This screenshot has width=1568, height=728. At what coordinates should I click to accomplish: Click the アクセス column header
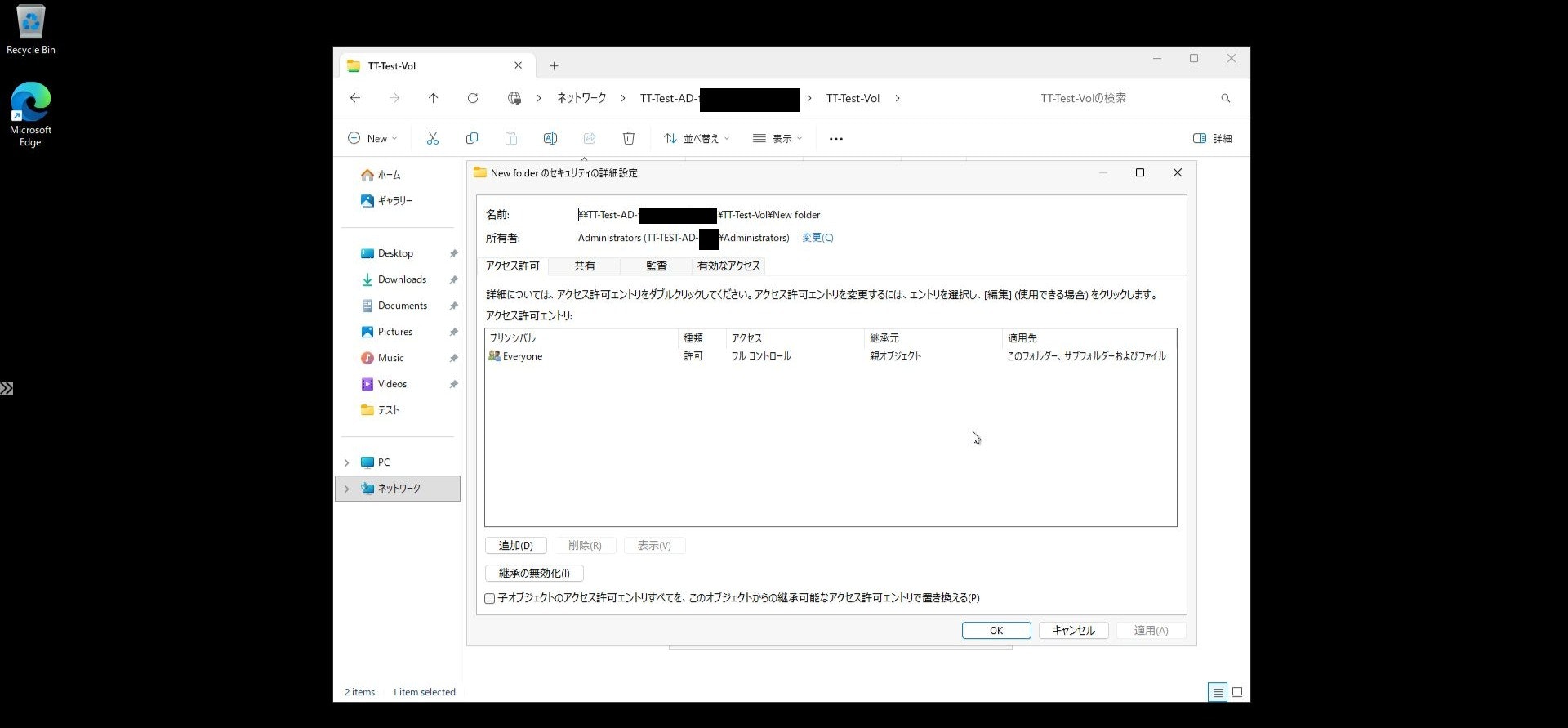(x=795, y=337)
